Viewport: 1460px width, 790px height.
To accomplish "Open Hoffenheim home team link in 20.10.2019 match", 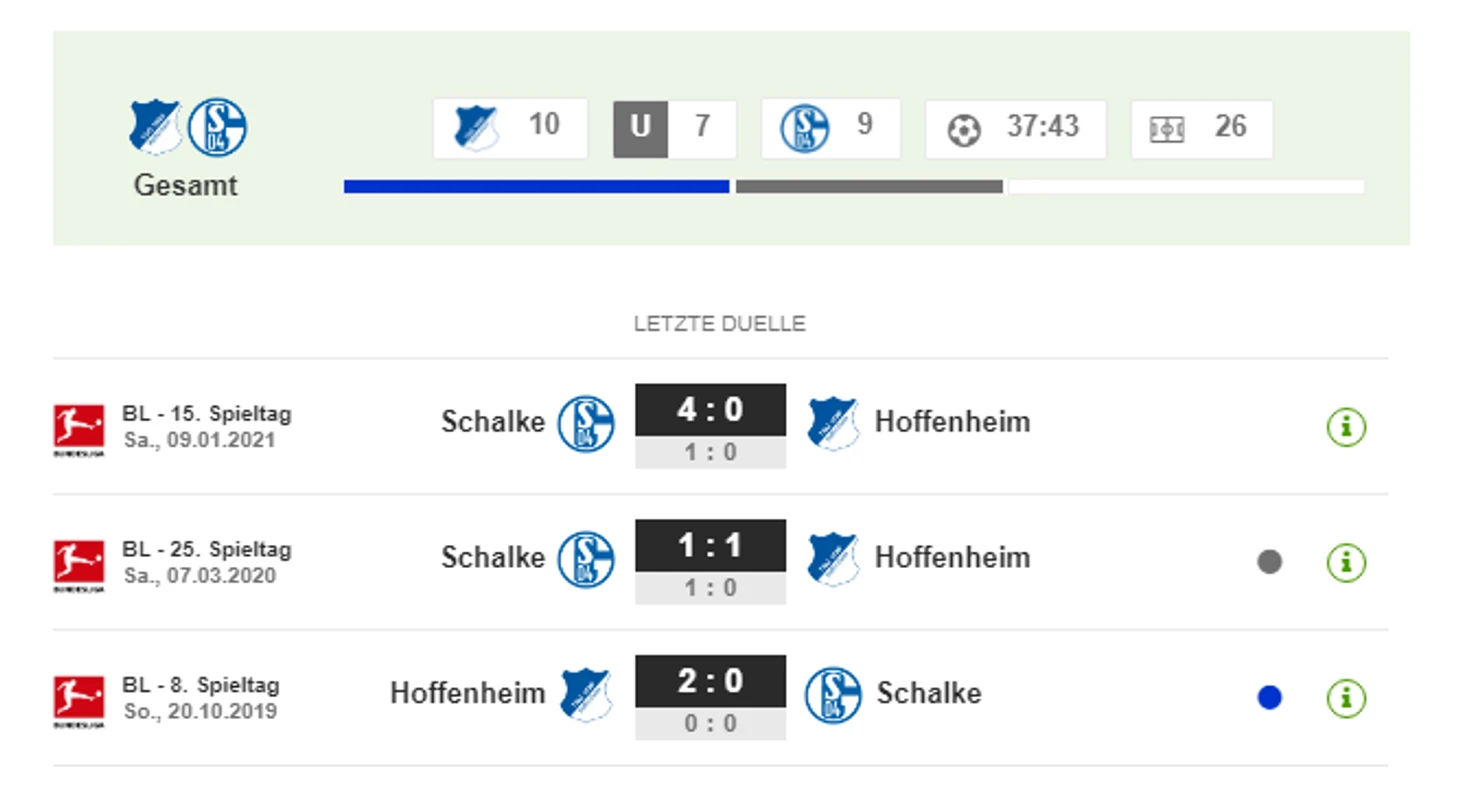I will coord(468,693).
